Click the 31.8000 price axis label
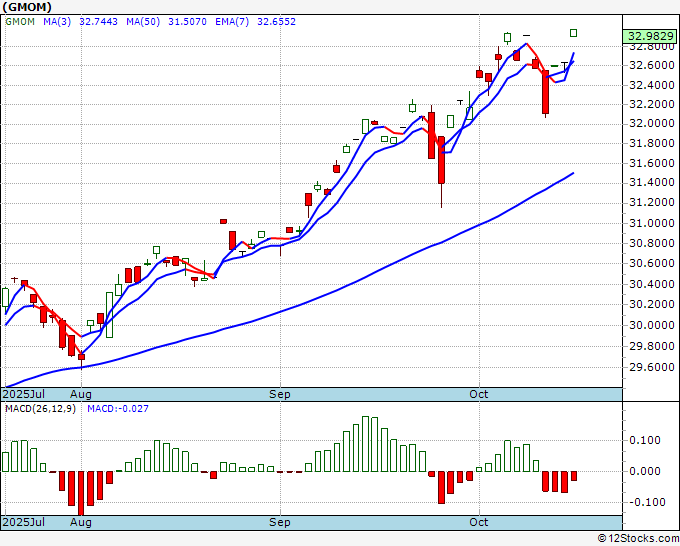 click(x=652, y=143)
